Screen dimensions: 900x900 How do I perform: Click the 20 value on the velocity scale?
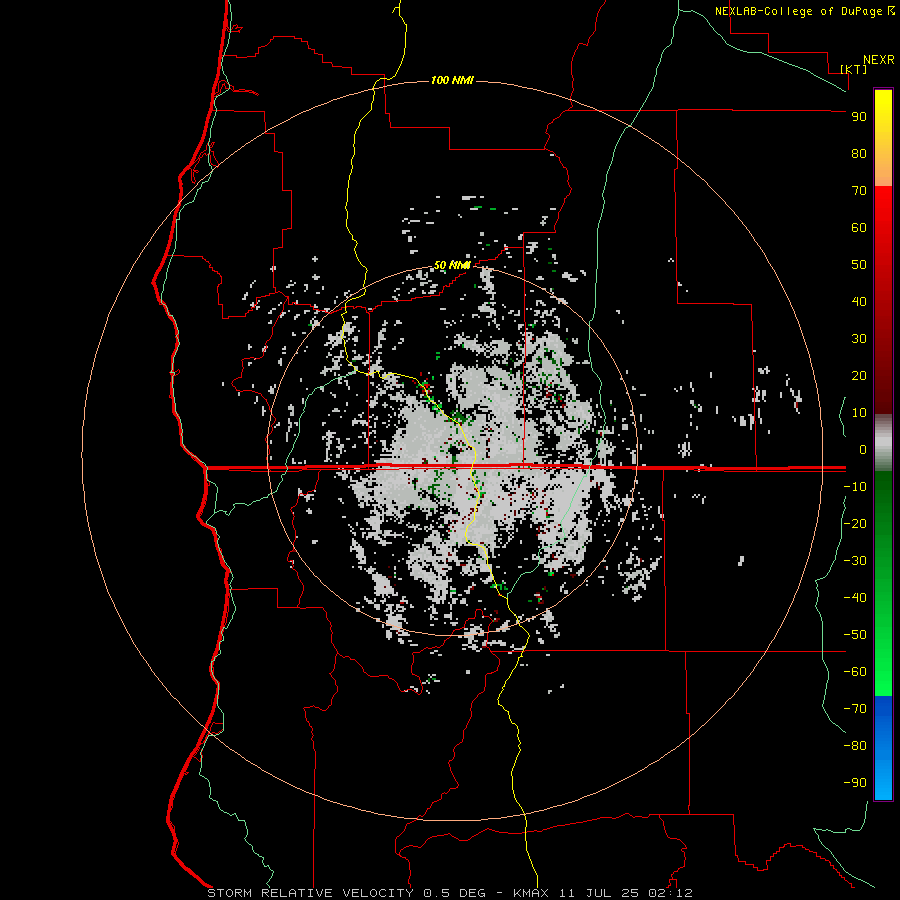coord(859,376)
